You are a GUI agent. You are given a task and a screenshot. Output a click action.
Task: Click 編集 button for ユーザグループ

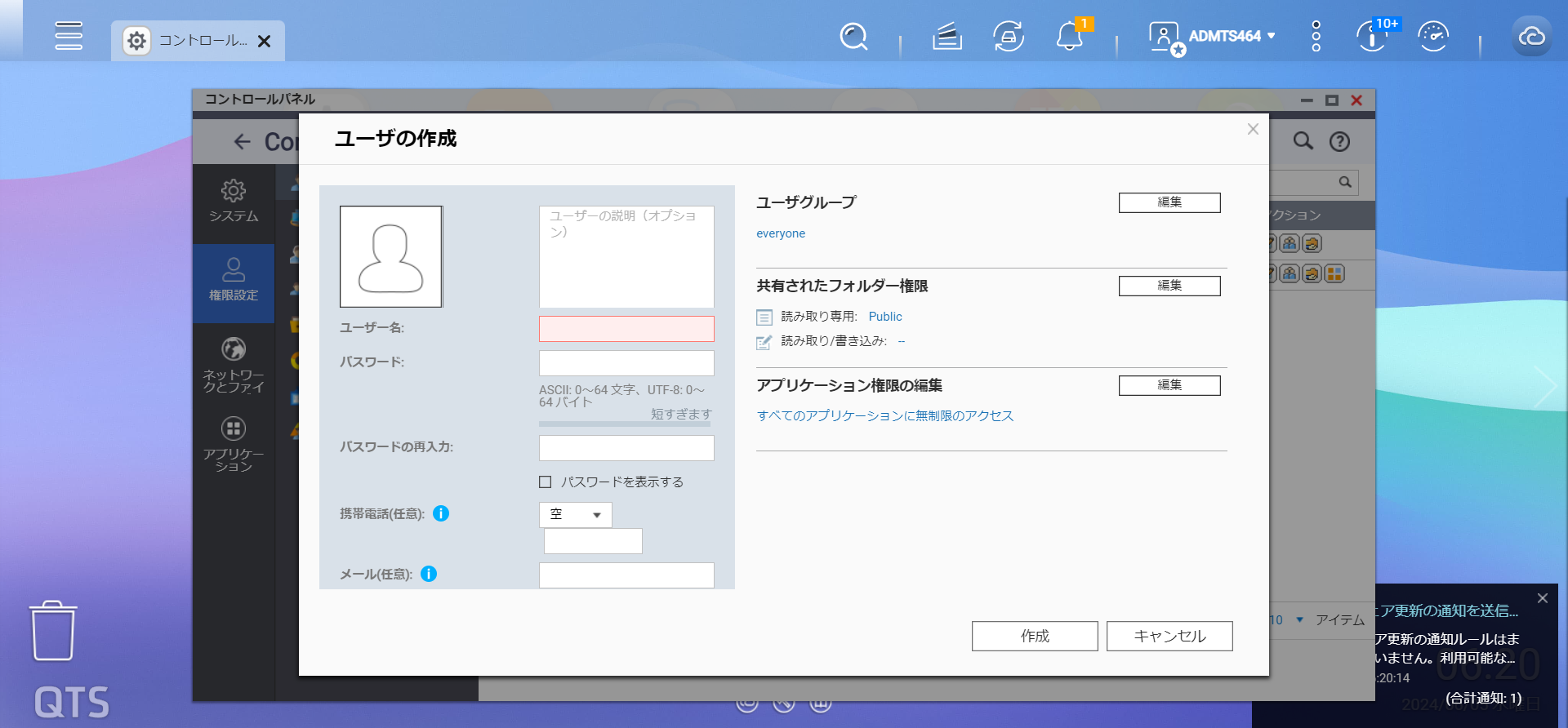(x=1169, y=202)
